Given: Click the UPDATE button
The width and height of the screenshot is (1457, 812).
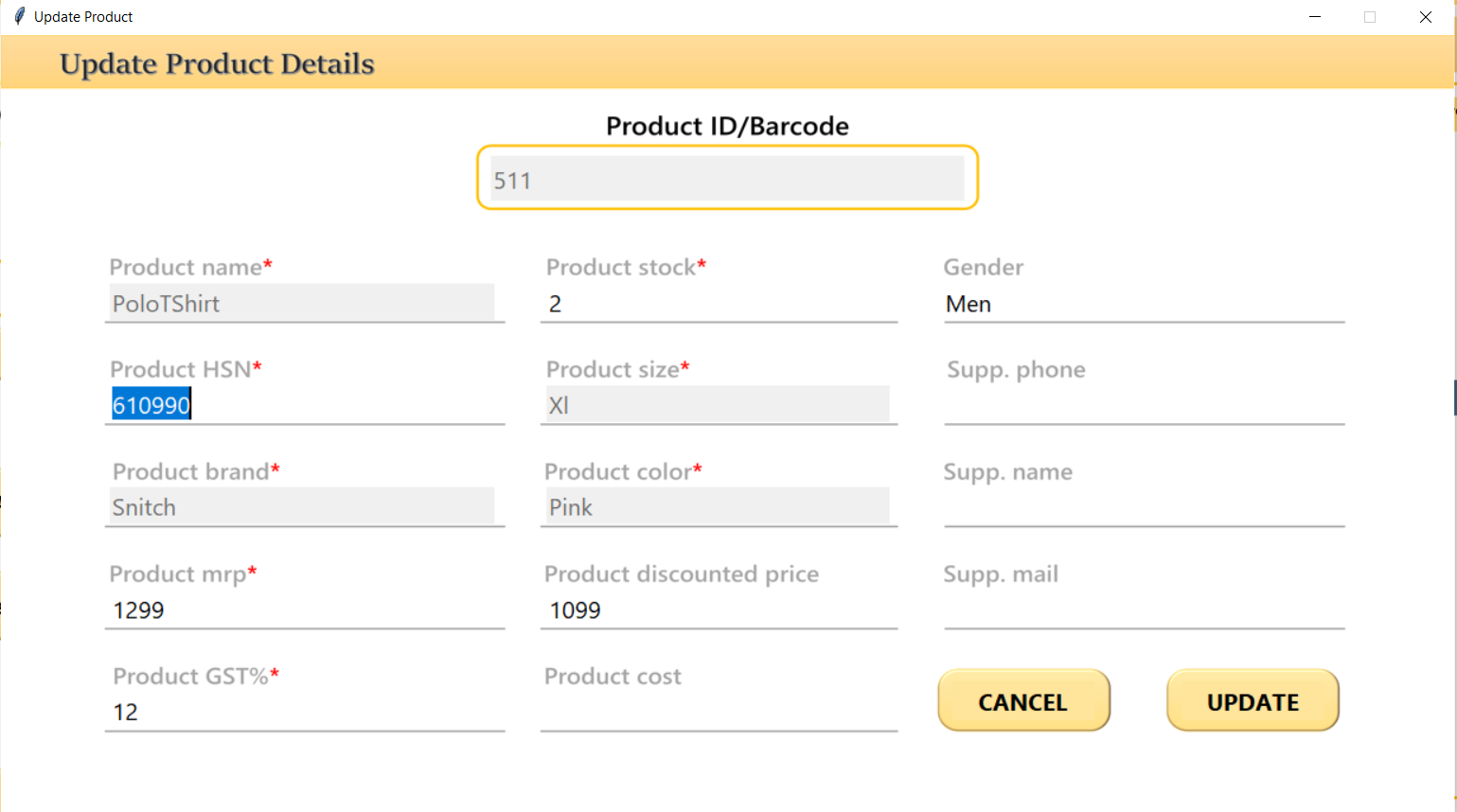Looking at the screenshot, I should coord(1253,700).
